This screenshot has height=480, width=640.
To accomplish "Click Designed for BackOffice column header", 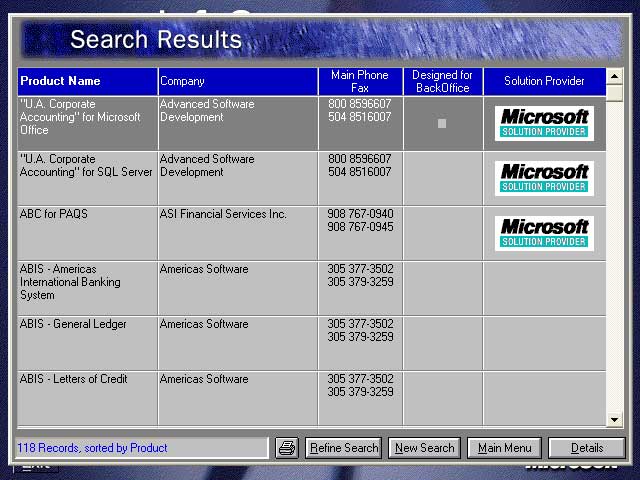I will coord(443,82).
